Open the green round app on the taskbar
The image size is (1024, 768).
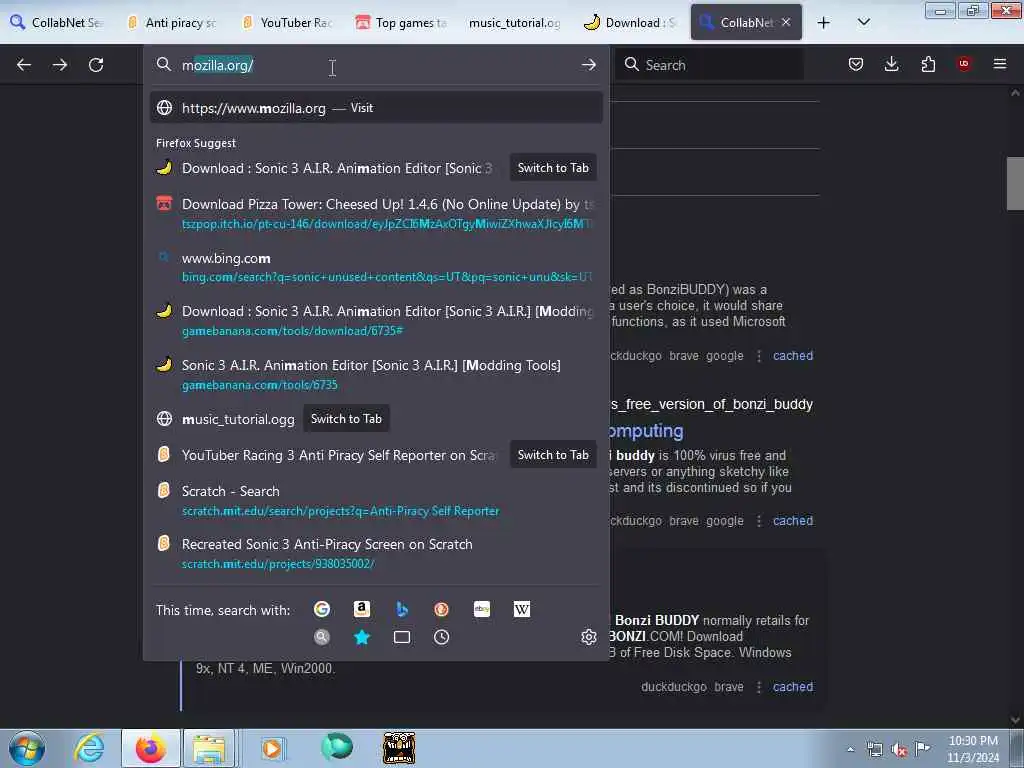coord(336,747)
